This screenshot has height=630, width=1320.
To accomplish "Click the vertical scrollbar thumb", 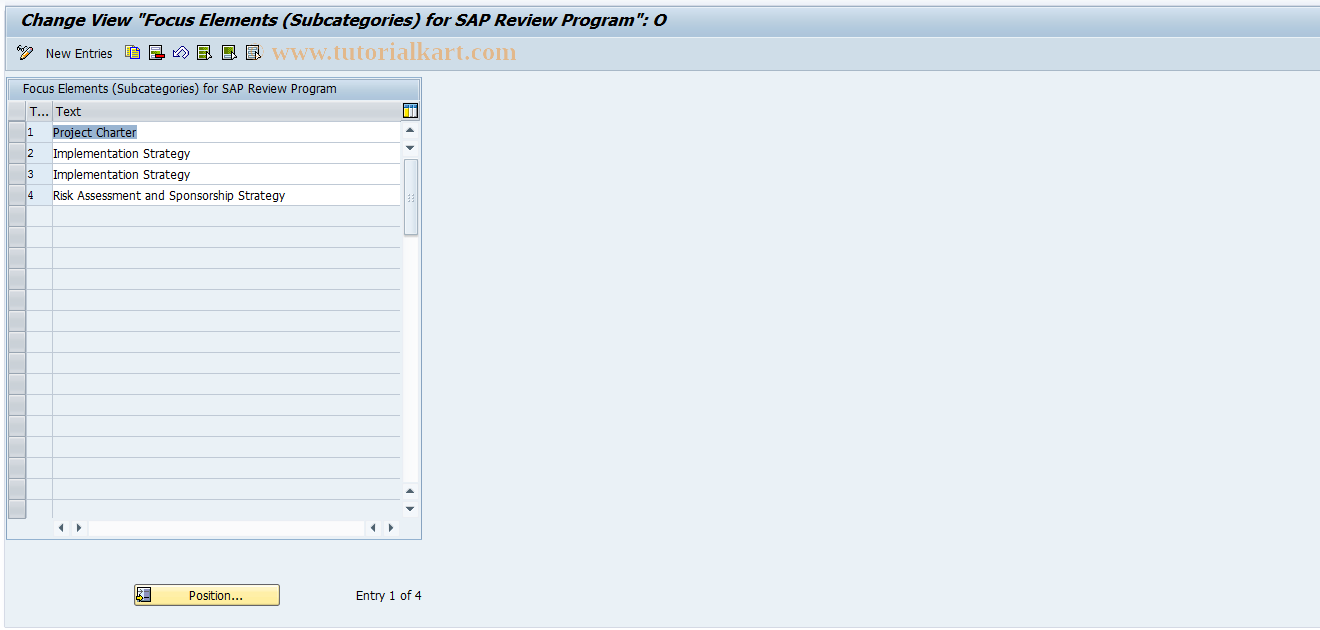I will (410, 197).
